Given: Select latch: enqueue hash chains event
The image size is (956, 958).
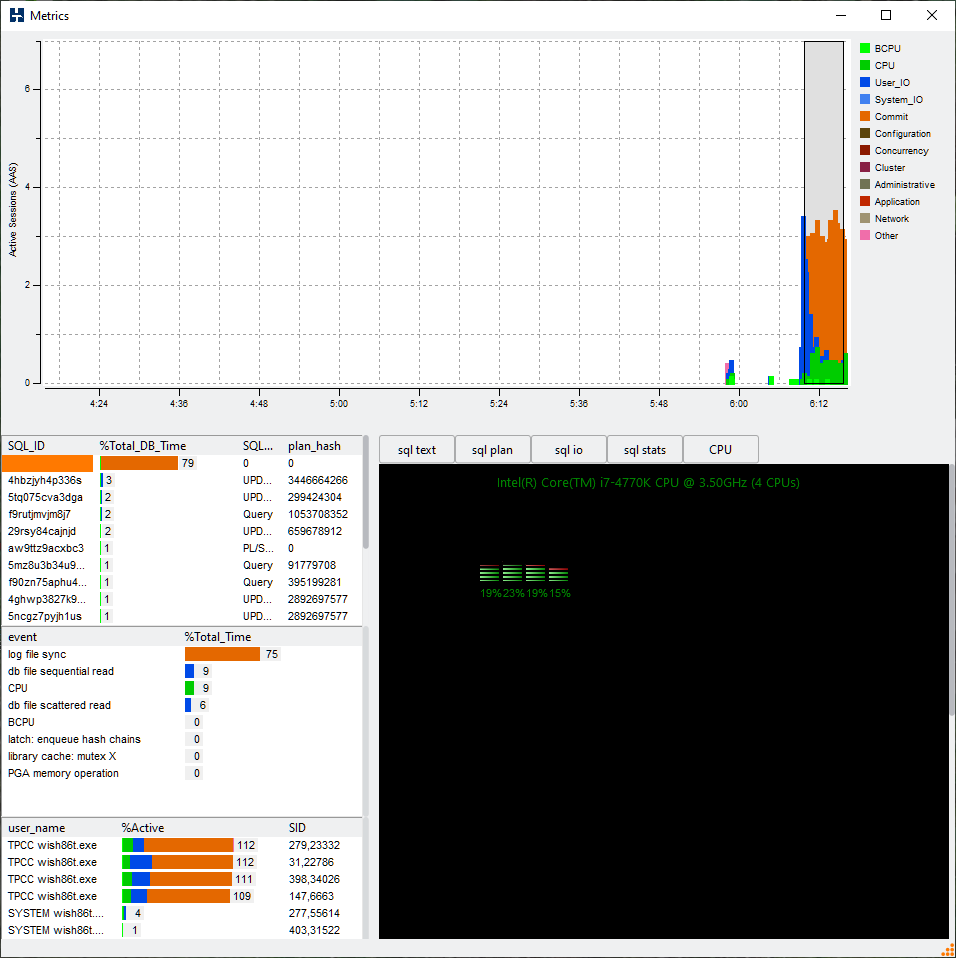Looking at the screenshot, I should pyautogui.click(x=182, y=739).
